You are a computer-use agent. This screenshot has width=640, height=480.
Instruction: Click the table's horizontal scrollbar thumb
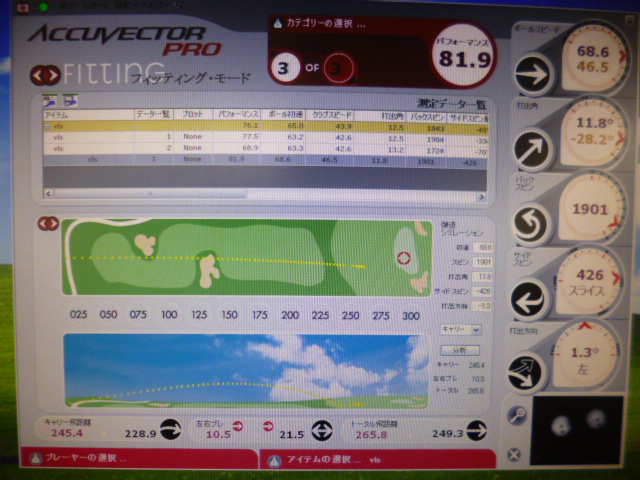[x=150, y=193]
